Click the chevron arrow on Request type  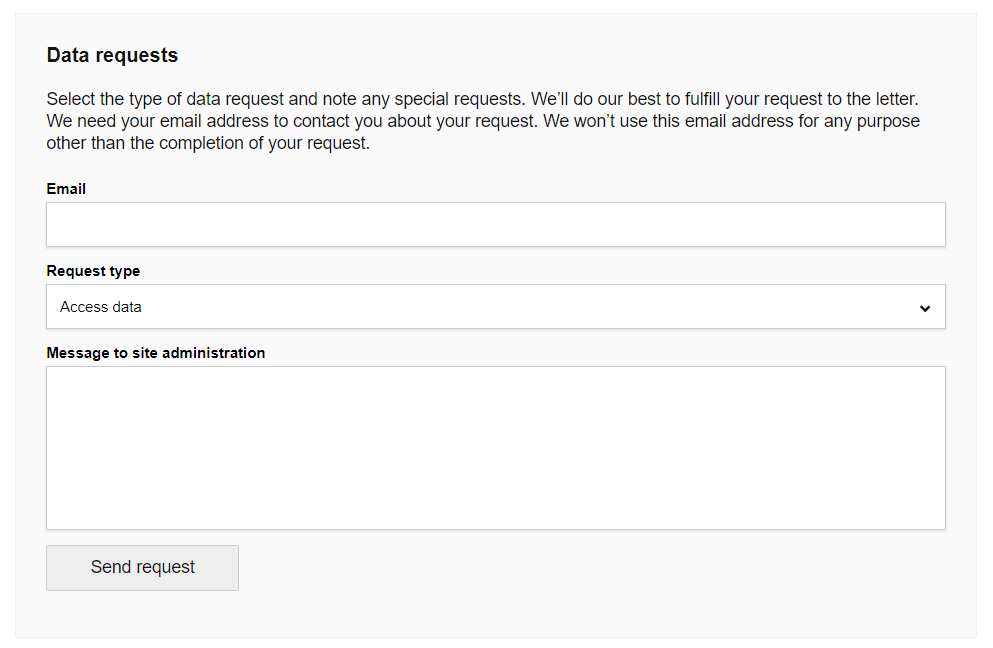(925, 308)
